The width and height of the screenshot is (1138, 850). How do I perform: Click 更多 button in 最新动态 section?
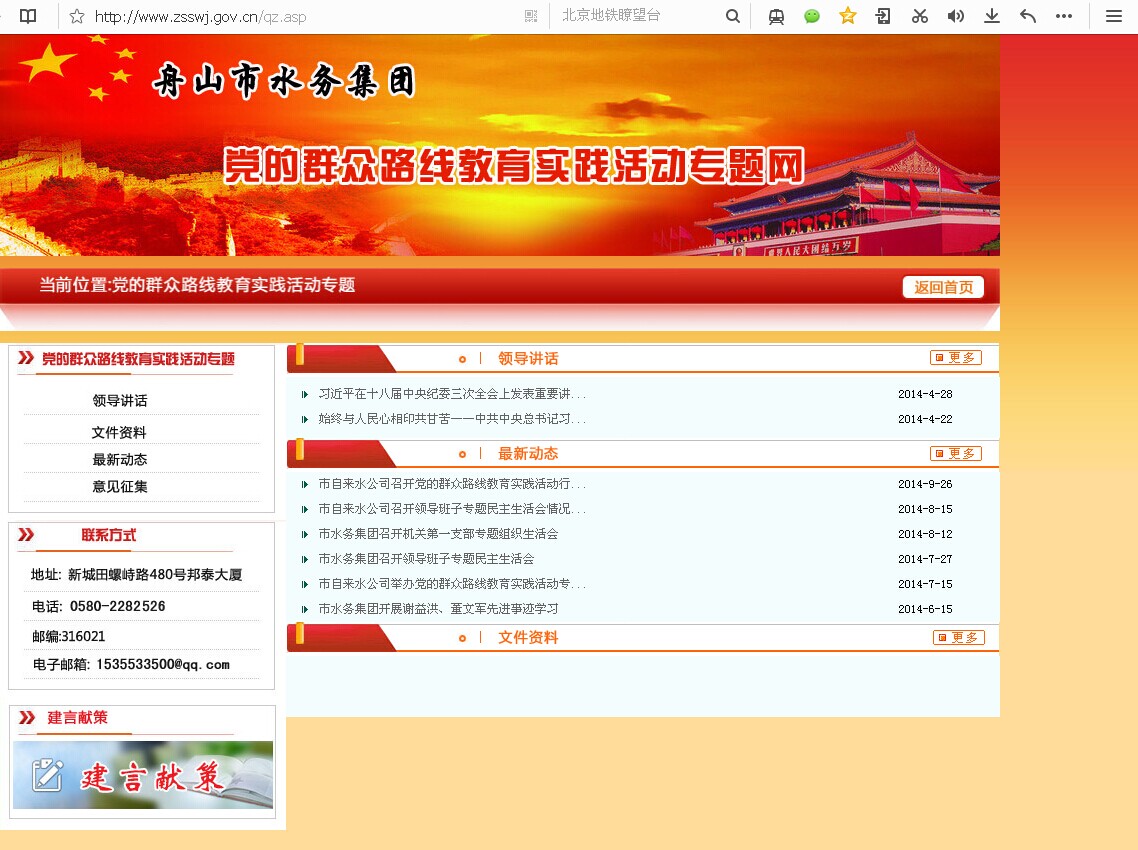956,454
